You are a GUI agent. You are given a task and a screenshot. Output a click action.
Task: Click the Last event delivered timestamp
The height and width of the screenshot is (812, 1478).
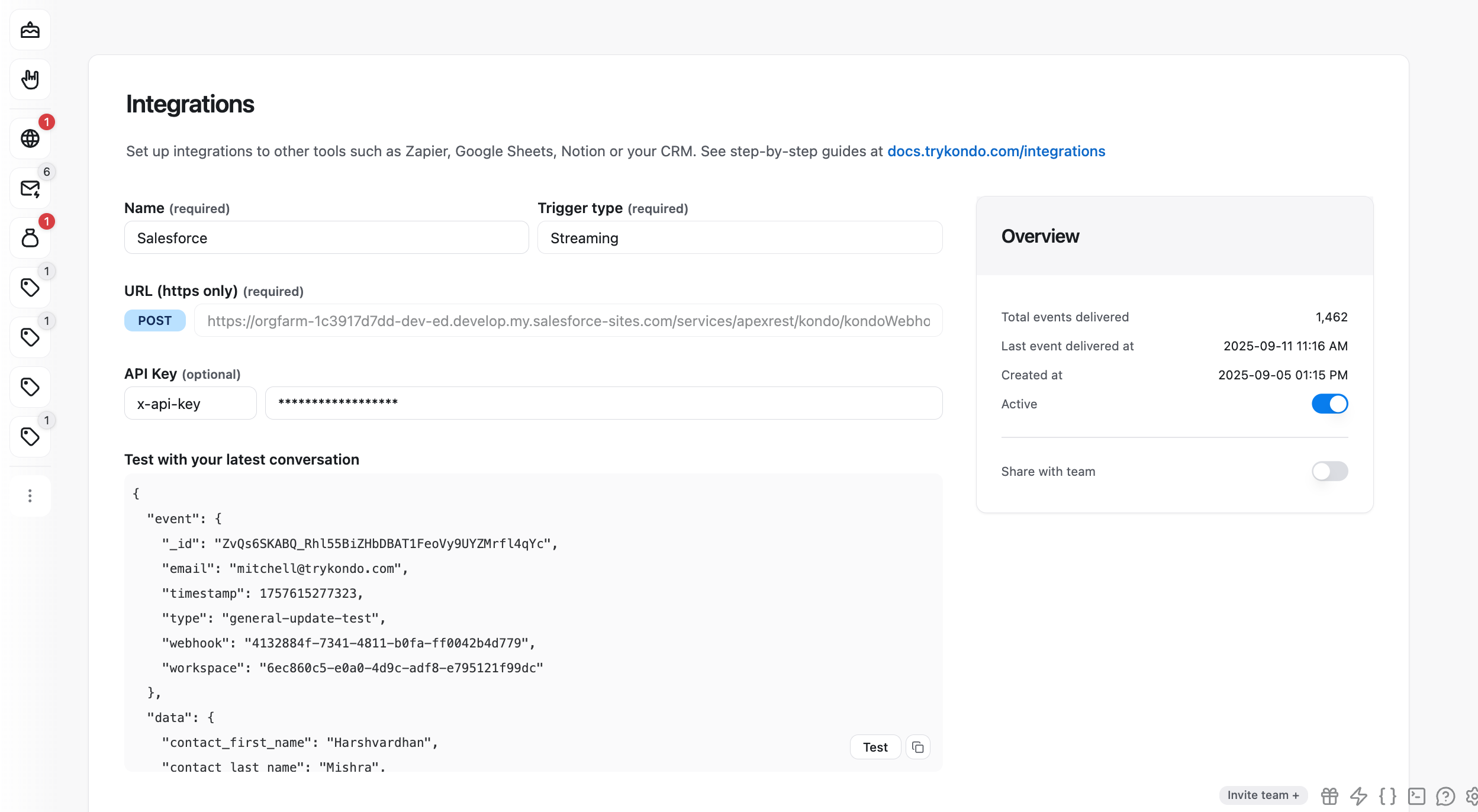[1285, 346]
